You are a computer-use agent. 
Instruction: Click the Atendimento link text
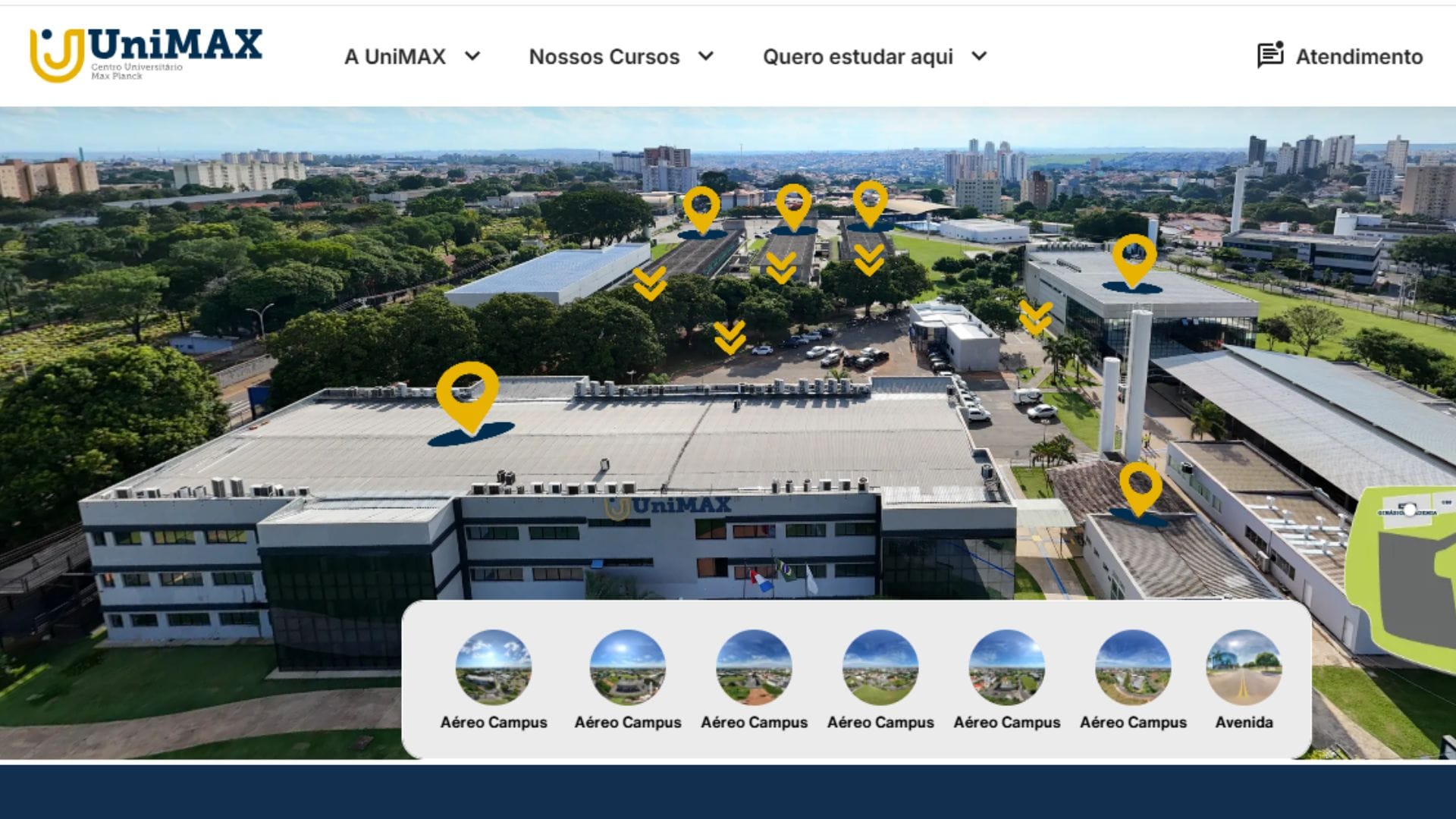tap(1358, 57)
